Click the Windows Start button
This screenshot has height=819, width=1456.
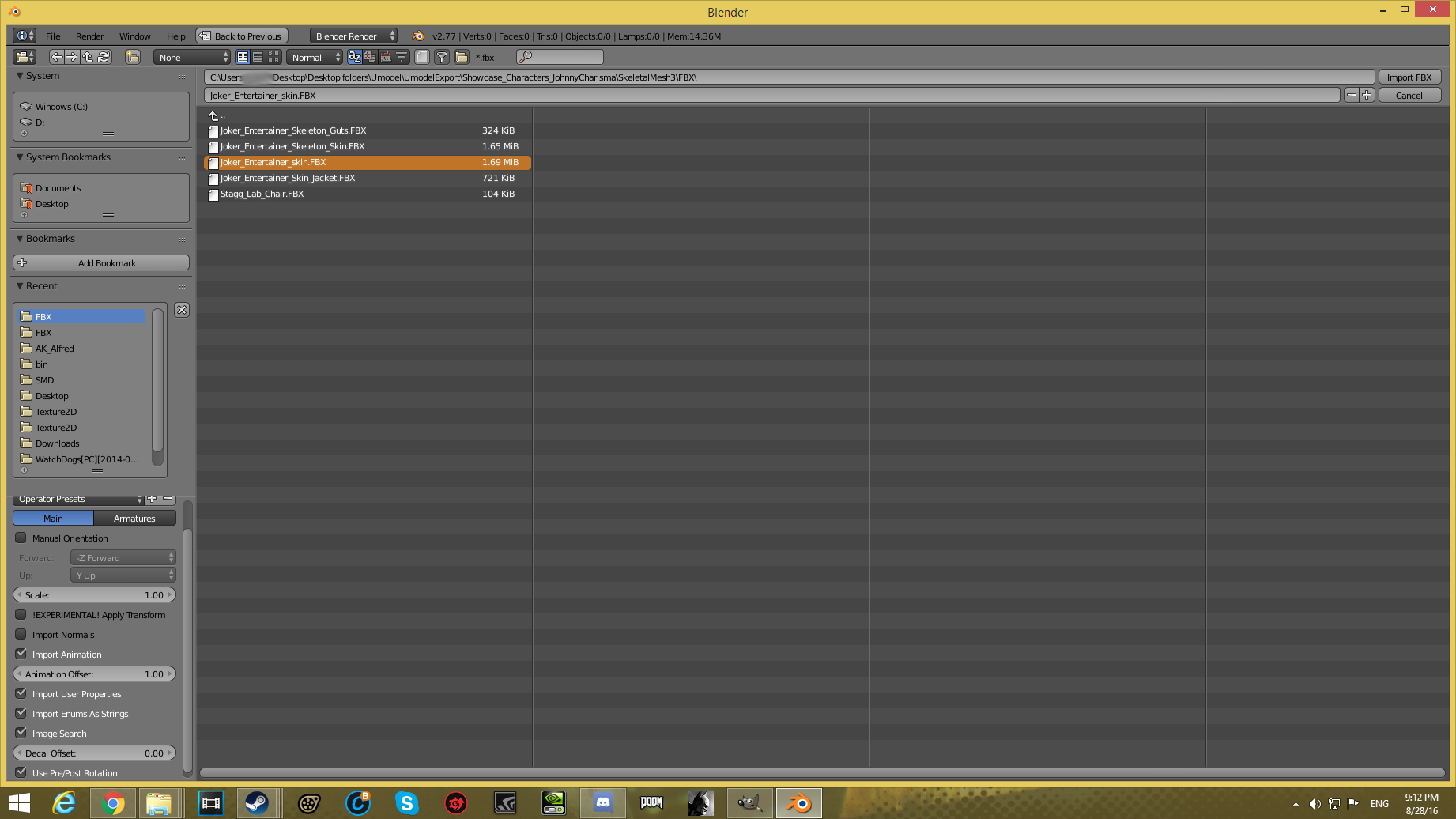coord(19,804)
